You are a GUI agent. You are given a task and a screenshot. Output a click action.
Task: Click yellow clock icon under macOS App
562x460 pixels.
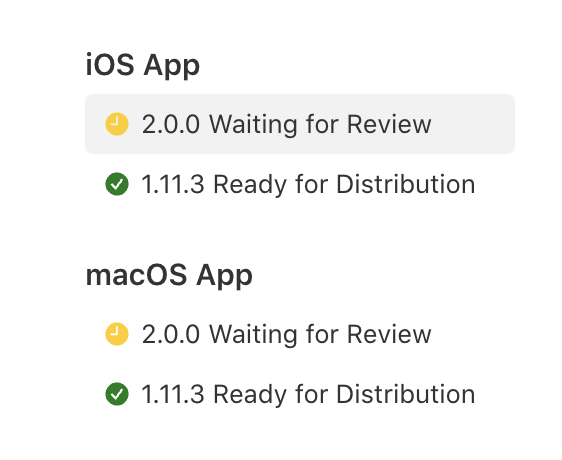pos(117,334)
